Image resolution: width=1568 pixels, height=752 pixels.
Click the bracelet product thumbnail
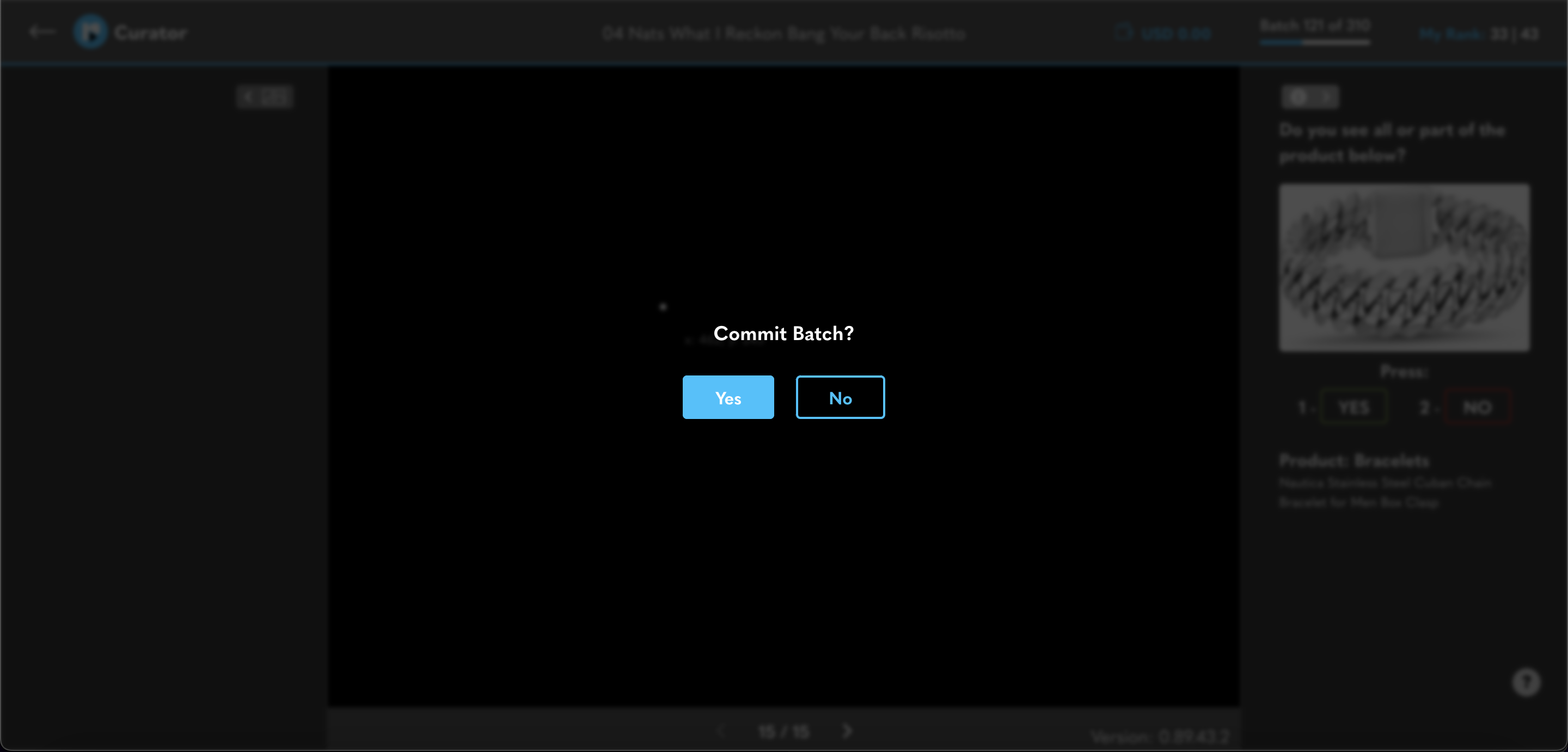click(1404, 268)
